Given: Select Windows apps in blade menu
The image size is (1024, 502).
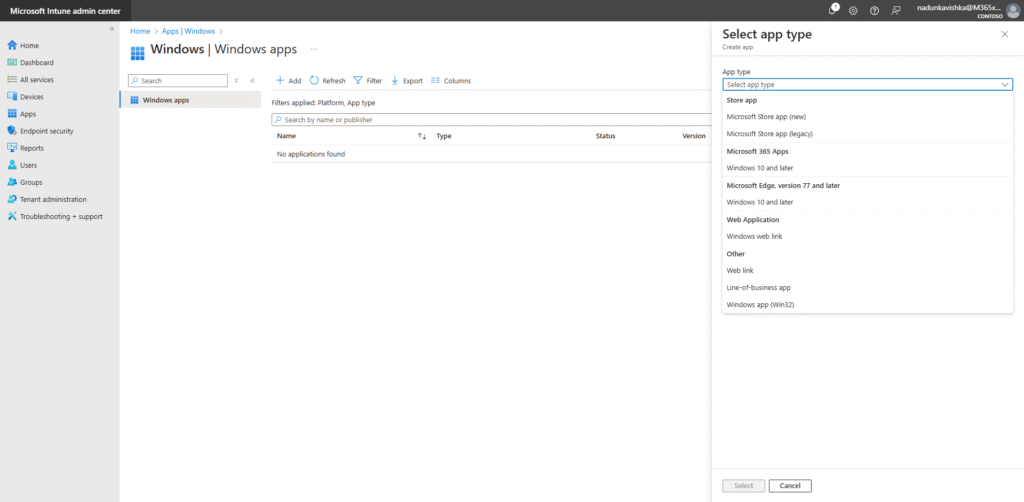Looking at the screenshot, I should pos(190,100).
